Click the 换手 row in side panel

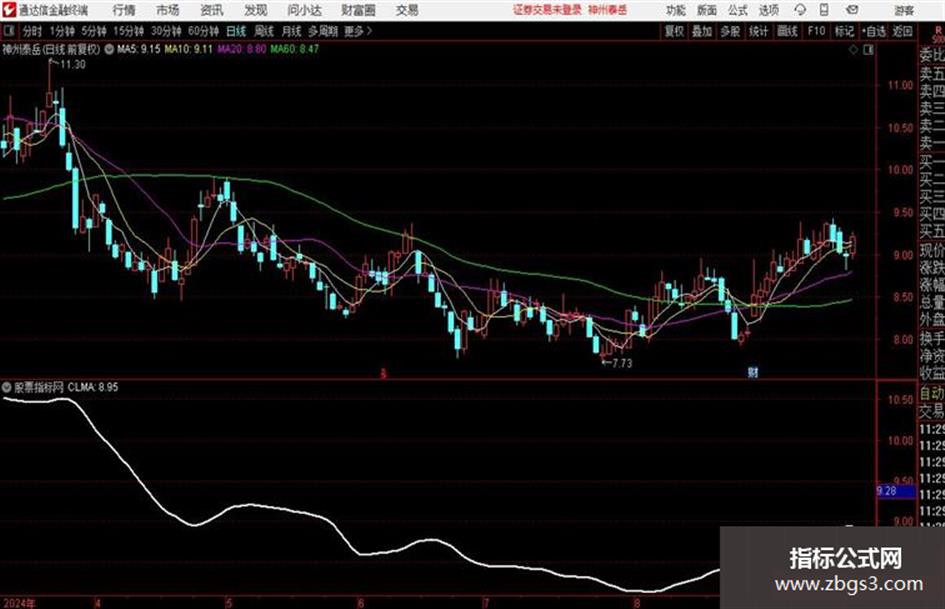tap(932, 337)
